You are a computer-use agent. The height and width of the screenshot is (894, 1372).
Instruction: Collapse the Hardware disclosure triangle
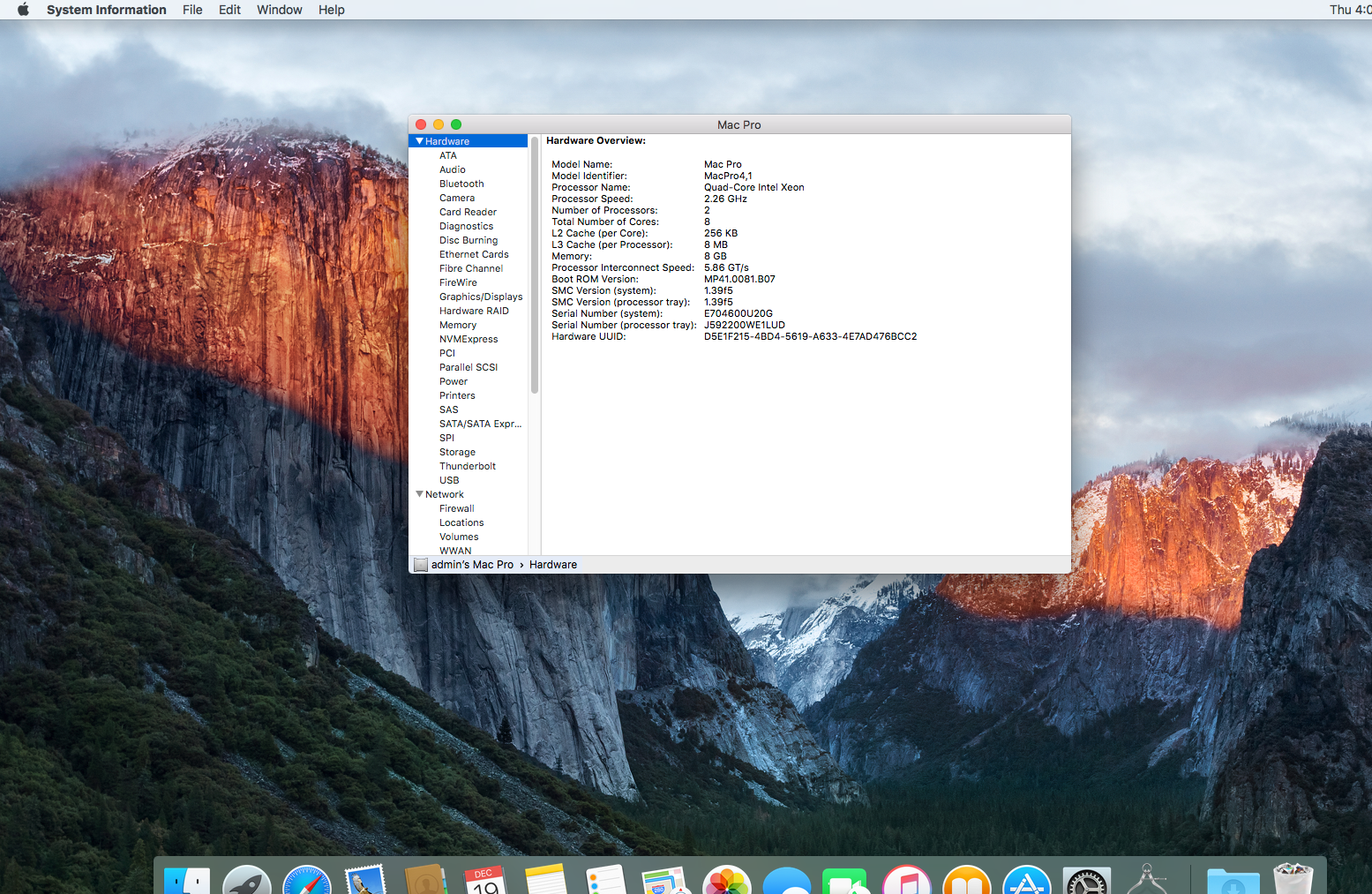[420, 141]
